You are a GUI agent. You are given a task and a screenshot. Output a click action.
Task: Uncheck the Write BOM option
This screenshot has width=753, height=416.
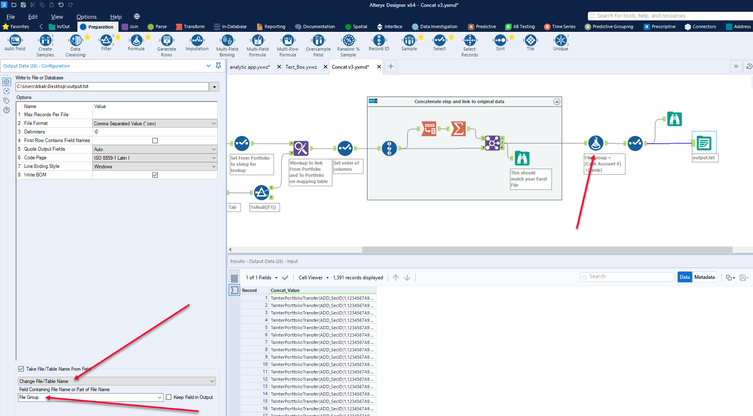(x=153, y=175)
